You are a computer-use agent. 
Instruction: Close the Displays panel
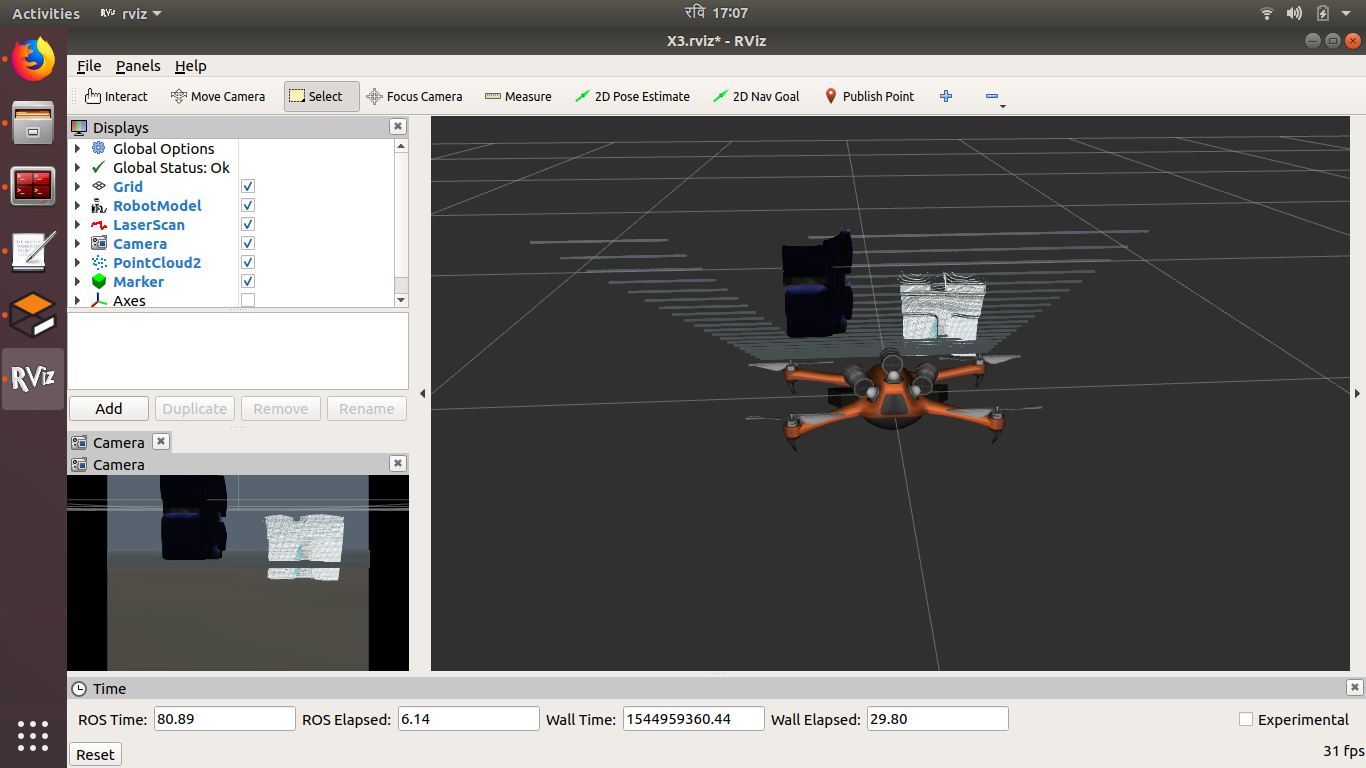[398, 126]
